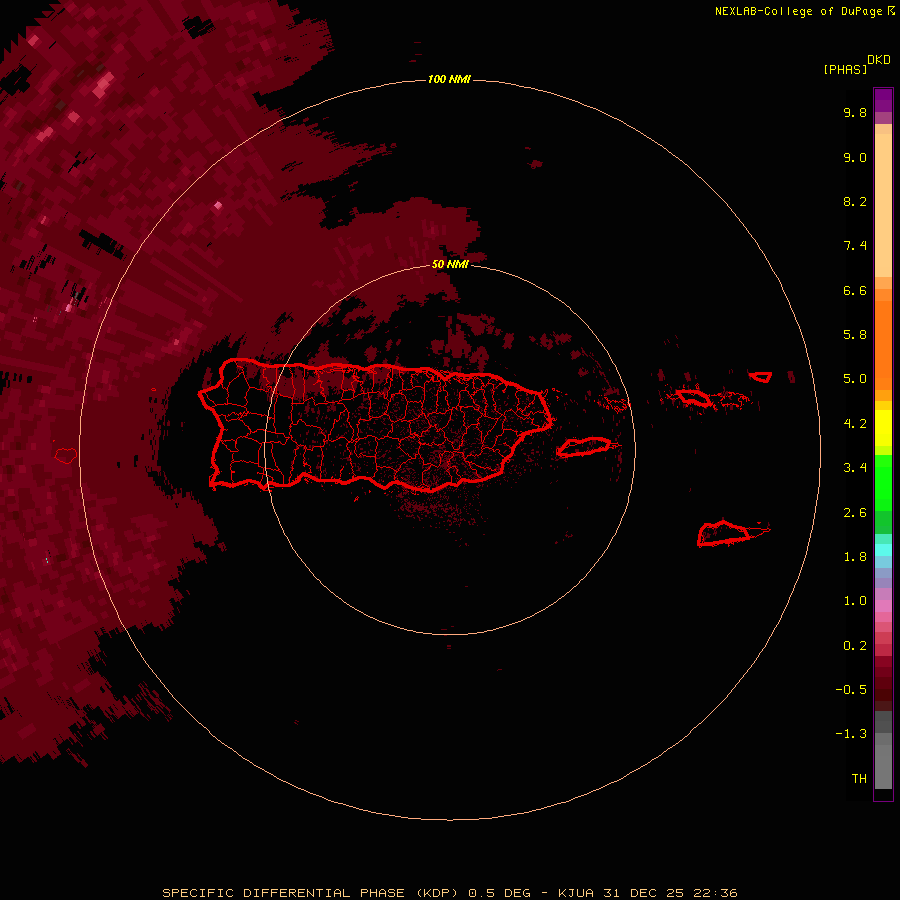
Task: Select the 5.0 scale label
Action: 855,379
